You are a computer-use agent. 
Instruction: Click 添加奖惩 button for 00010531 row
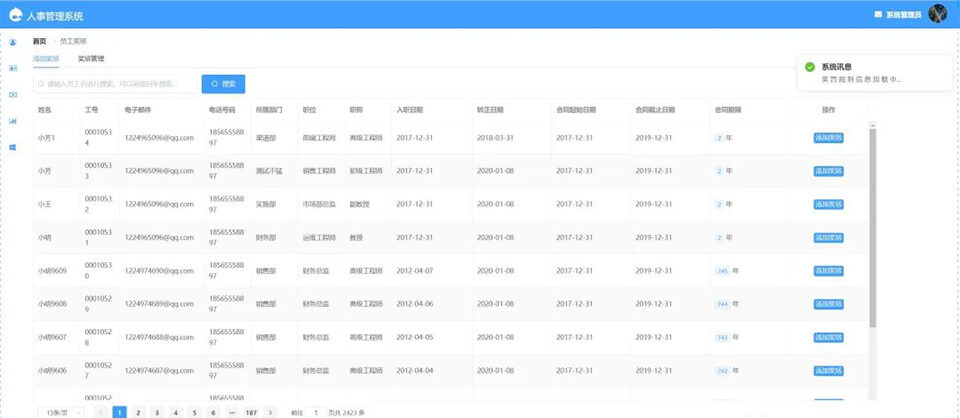(828, 237)
